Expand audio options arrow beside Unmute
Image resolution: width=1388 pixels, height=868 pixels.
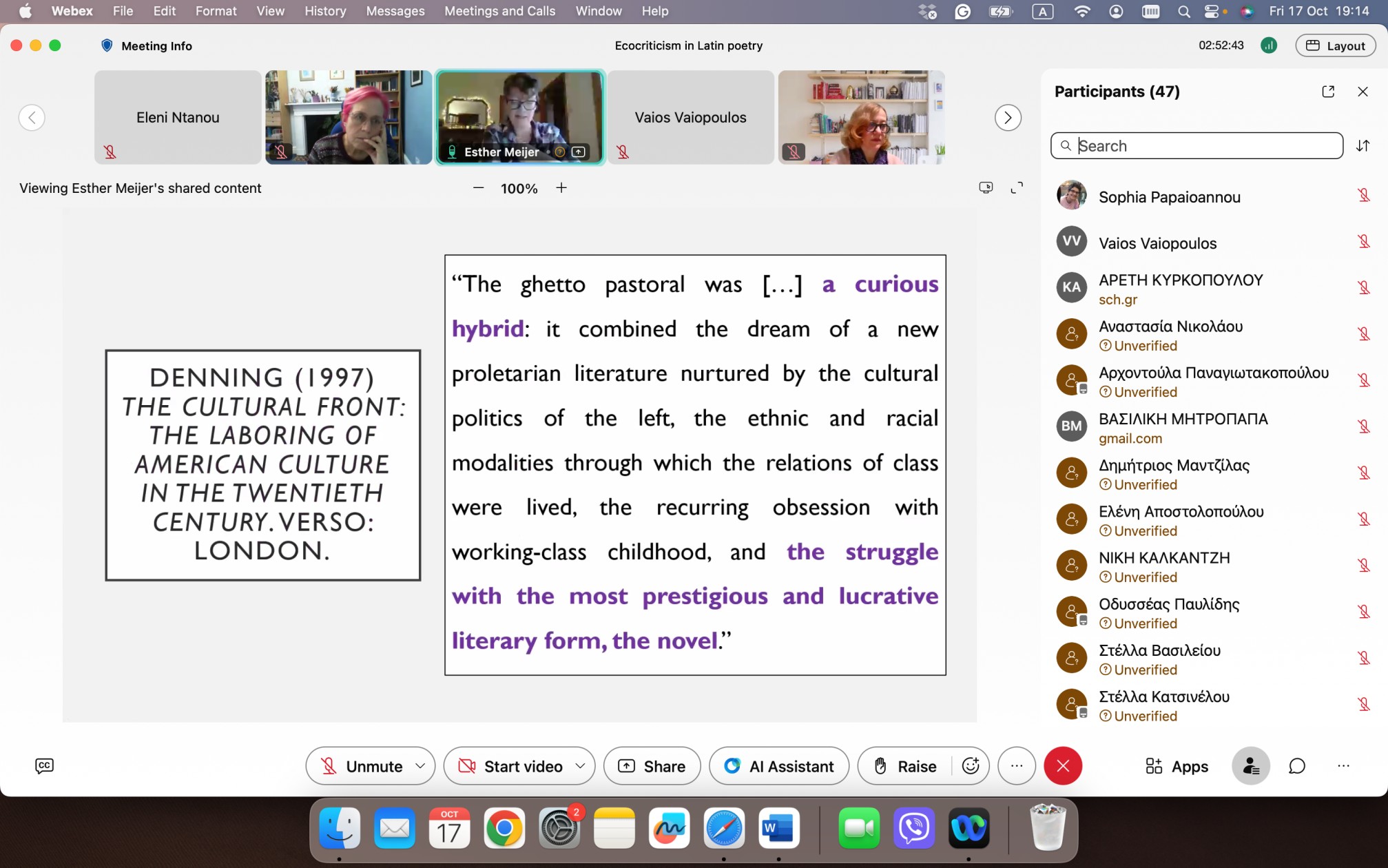pos(420,766)
